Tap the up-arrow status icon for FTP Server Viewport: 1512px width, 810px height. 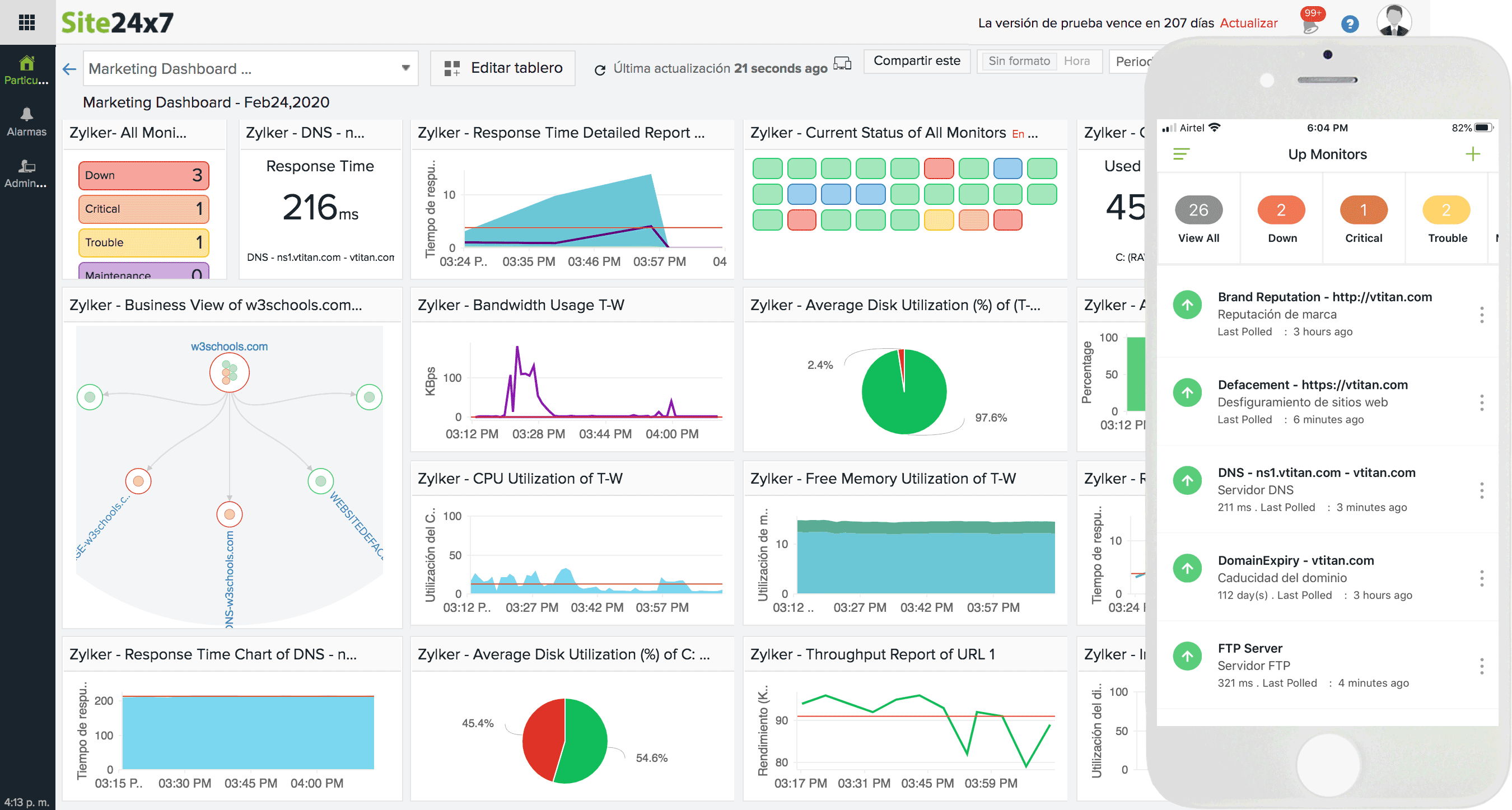[x=1187, y=656]
